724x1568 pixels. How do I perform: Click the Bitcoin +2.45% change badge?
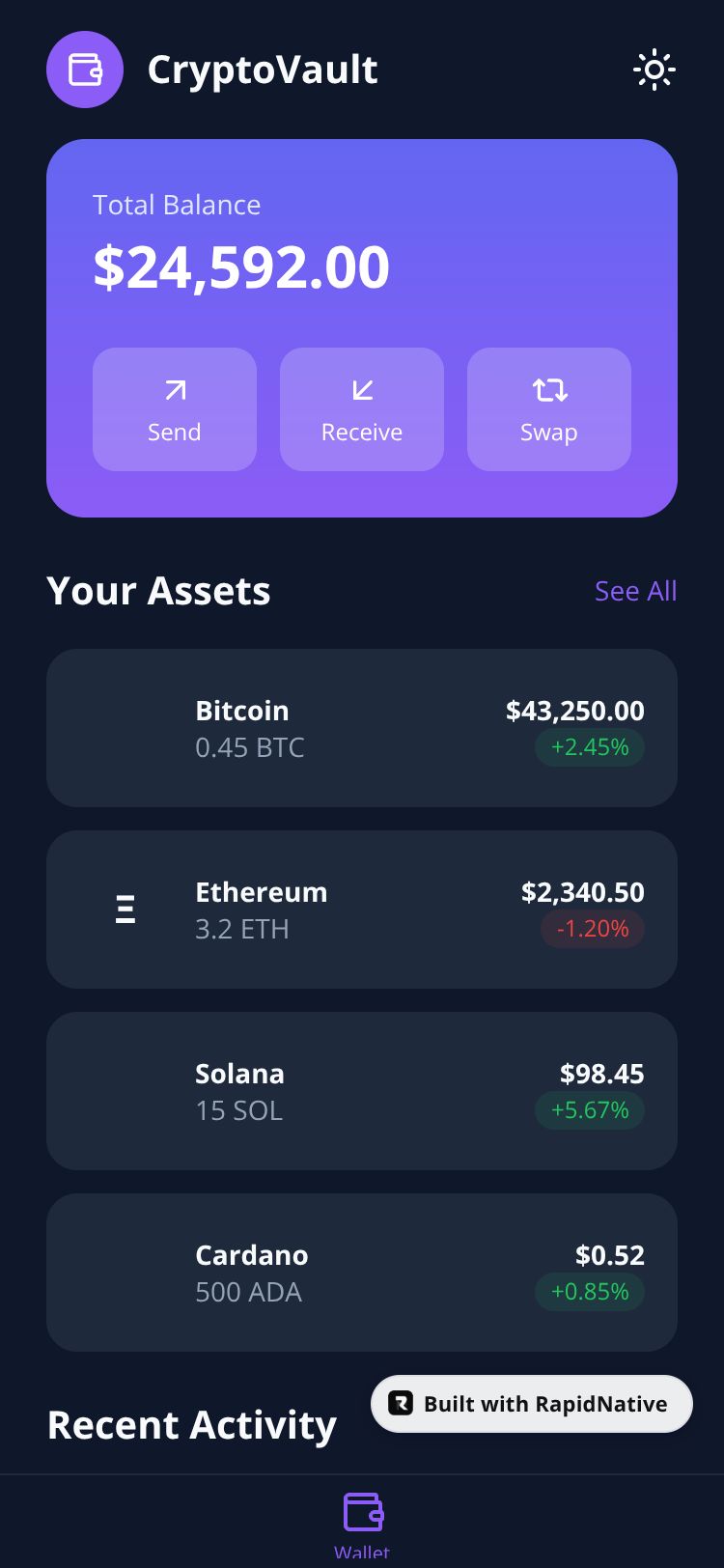pyautogui.click(x=590, y=747)
